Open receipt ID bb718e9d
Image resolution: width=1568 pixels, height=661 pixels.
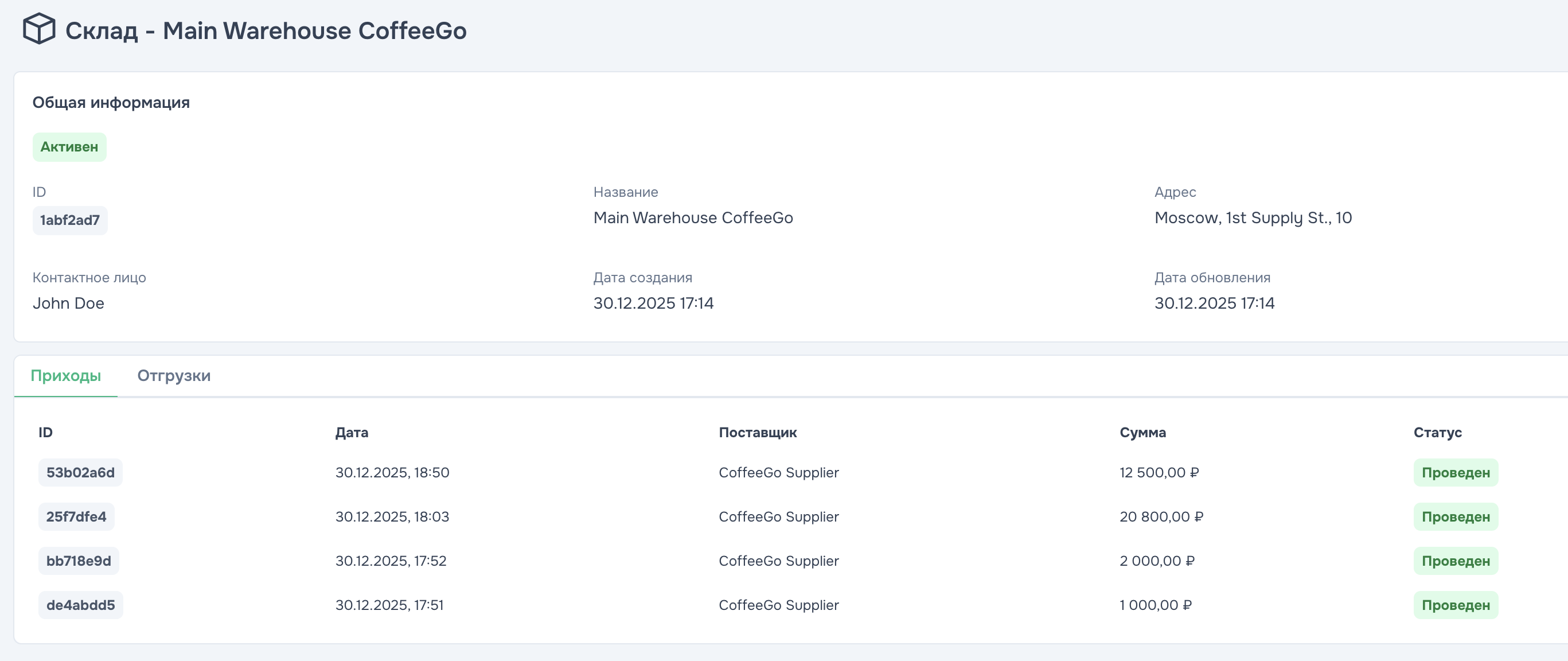tap(79, 561)
